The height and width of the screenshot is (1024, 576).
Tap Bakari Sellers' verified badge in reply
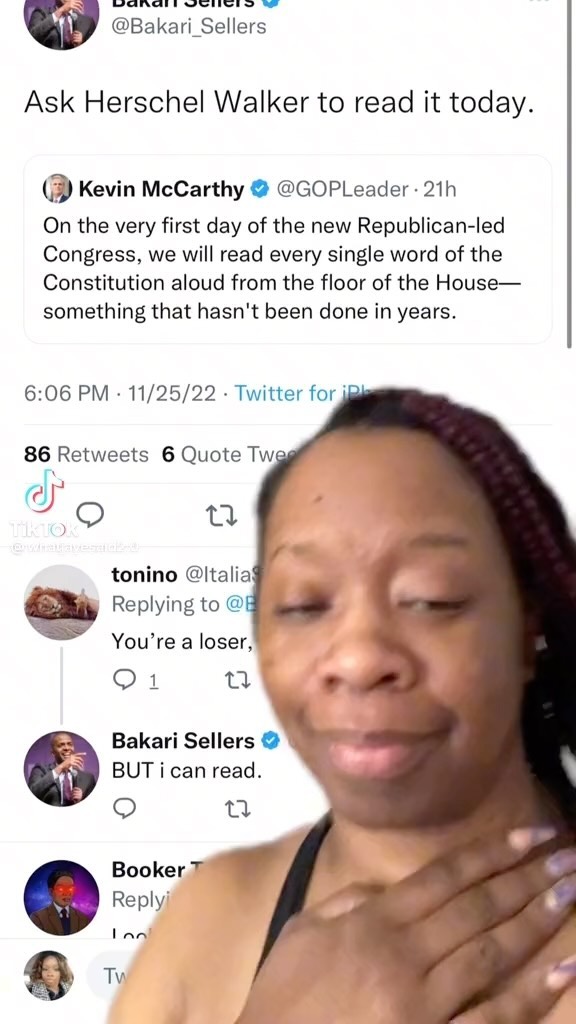270,741
